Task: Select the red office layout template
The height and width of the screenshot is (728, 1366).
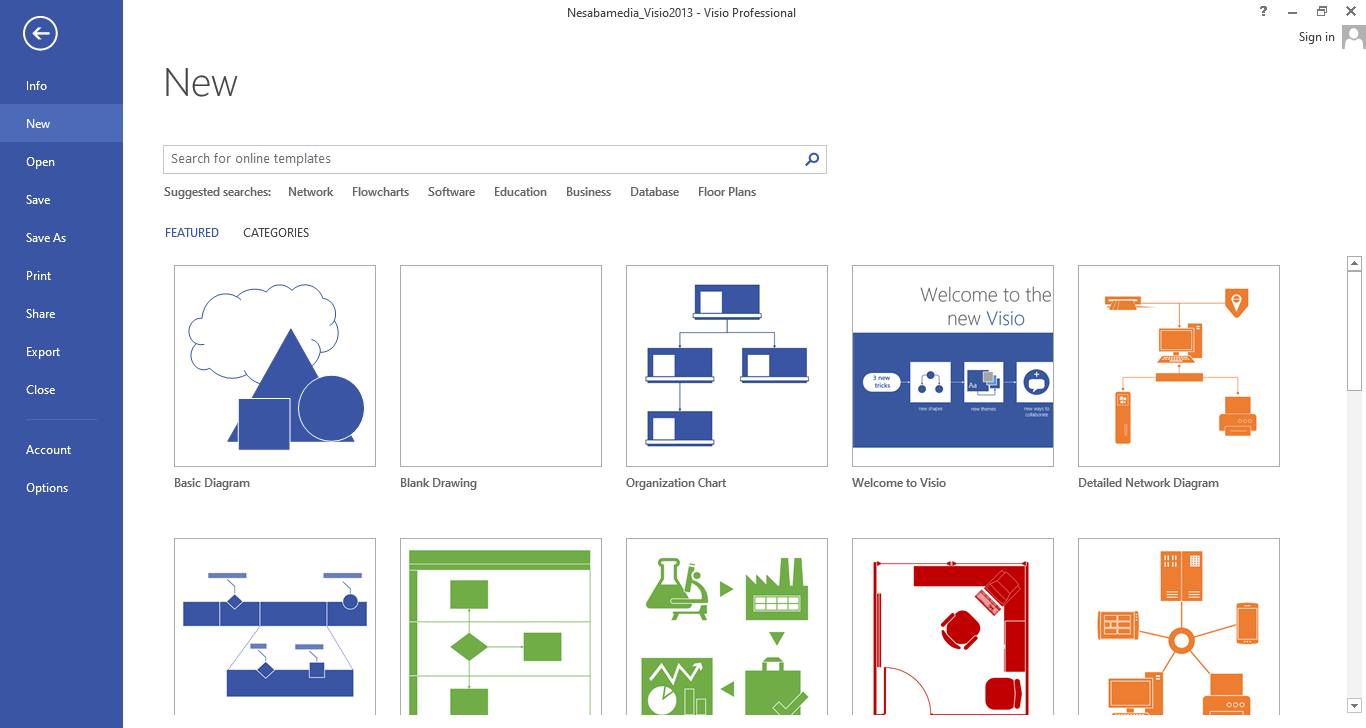Action: 953,630
